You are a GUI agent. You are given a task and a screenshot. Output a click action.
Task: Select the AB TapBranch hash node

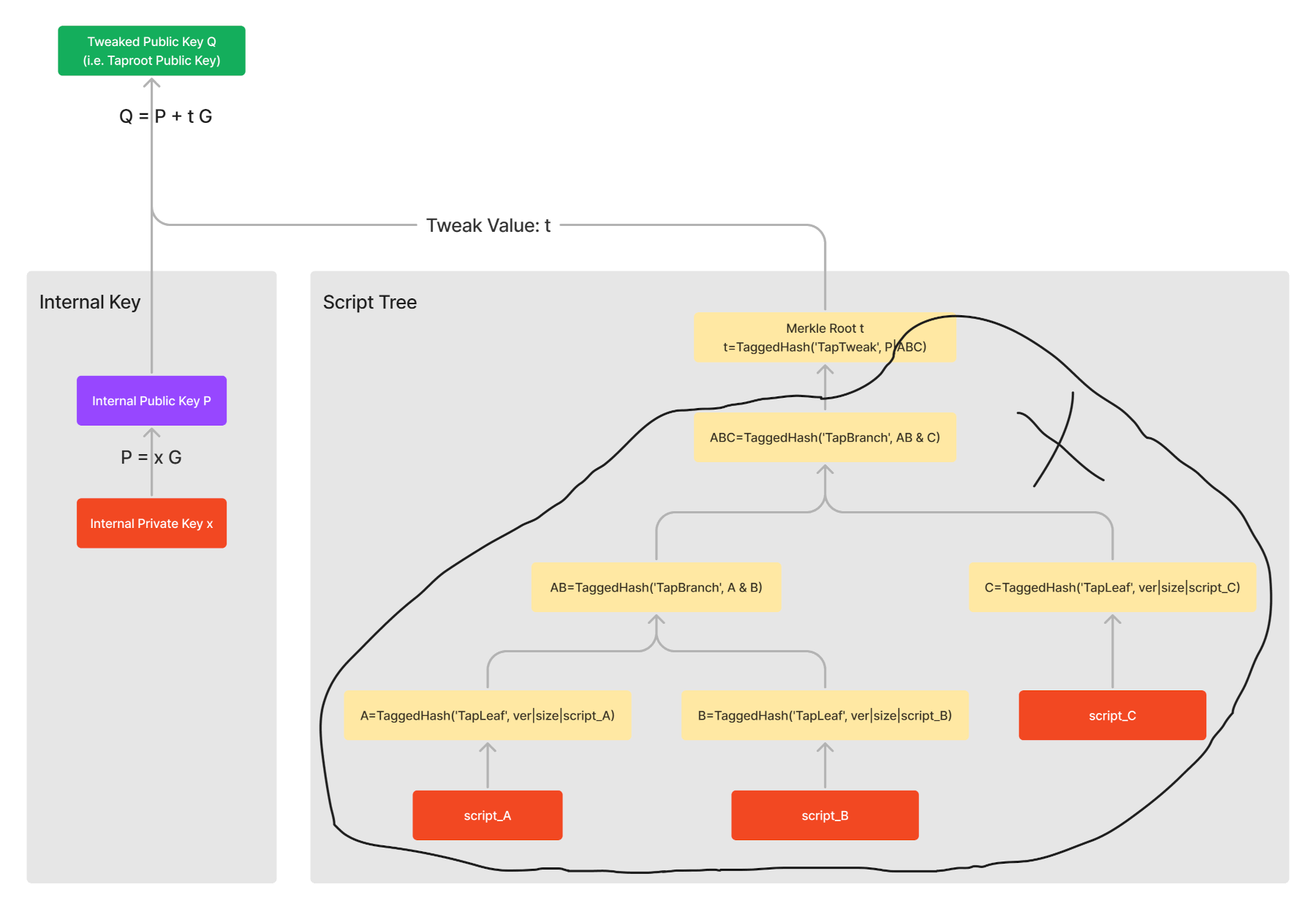pyautogui.click(x=656, y=587)
